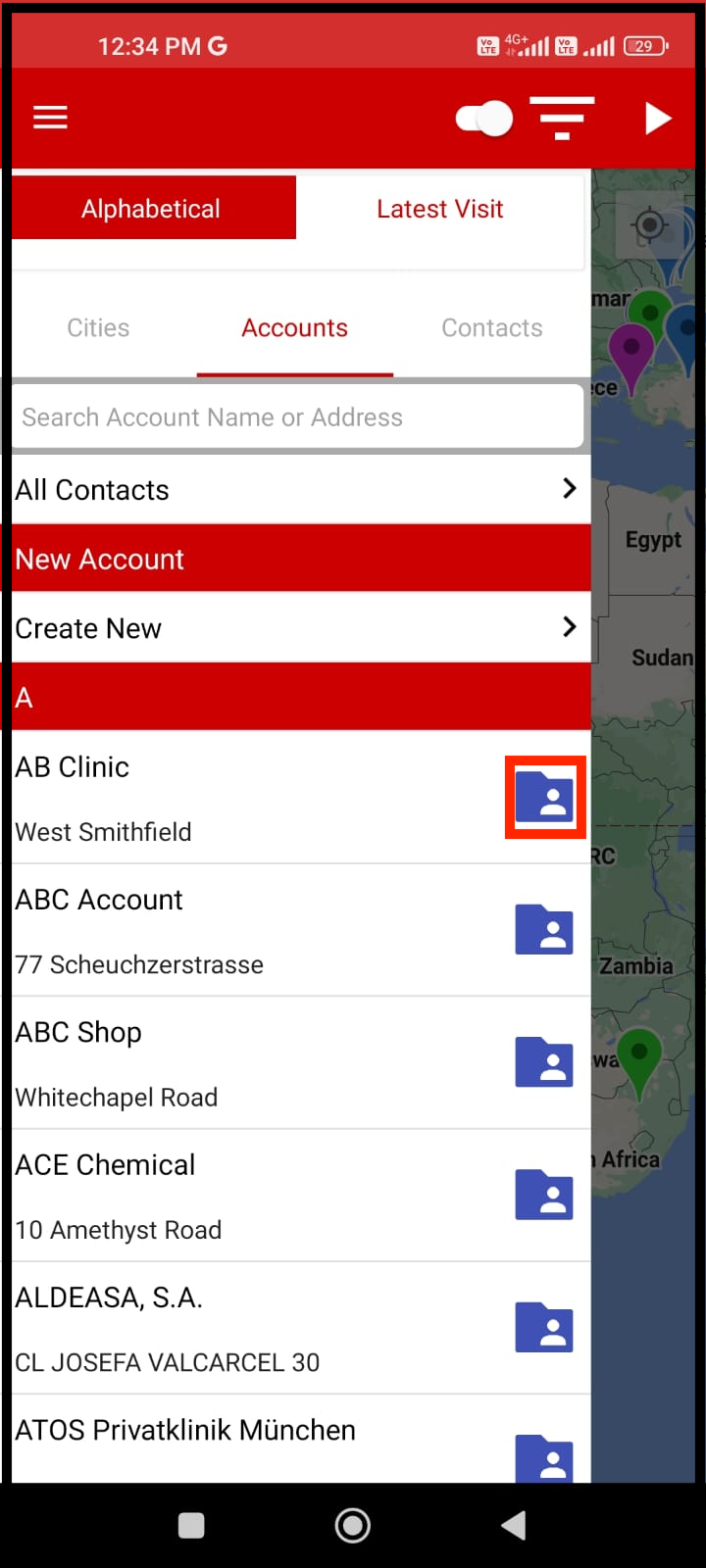
Task: Open contacts folder for ACE Chemical
Action: click(544, 1195)
